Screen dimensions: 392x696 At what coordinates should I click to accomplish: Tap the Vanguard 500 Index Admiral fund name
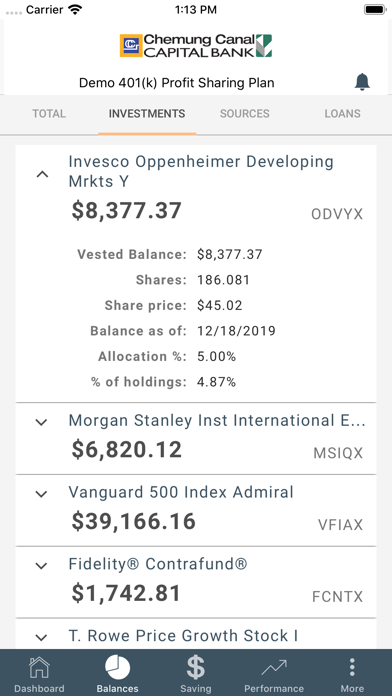[x=181, y=492]
